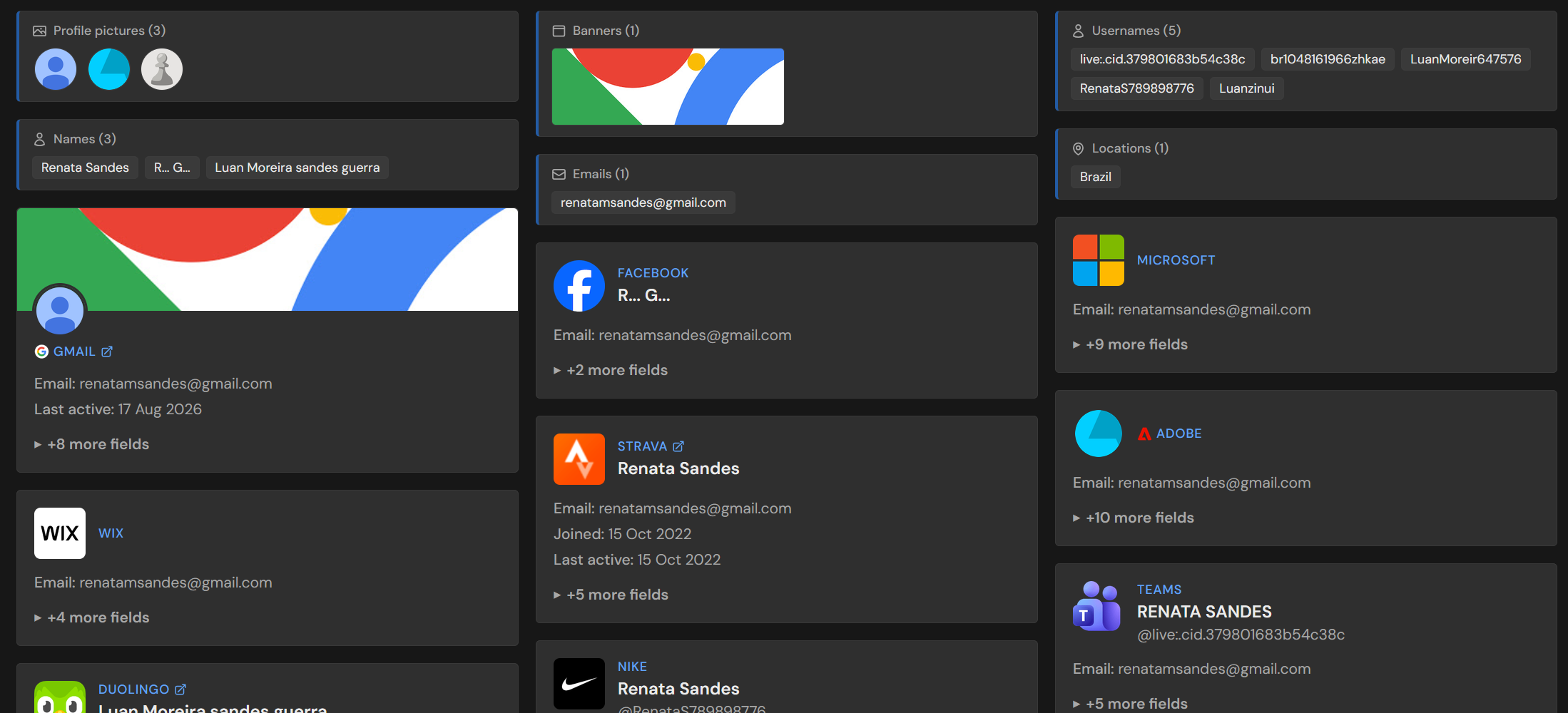Select the R... G... name chip
The height and width of the screenshot is (713, 1568).
point(172,168)
